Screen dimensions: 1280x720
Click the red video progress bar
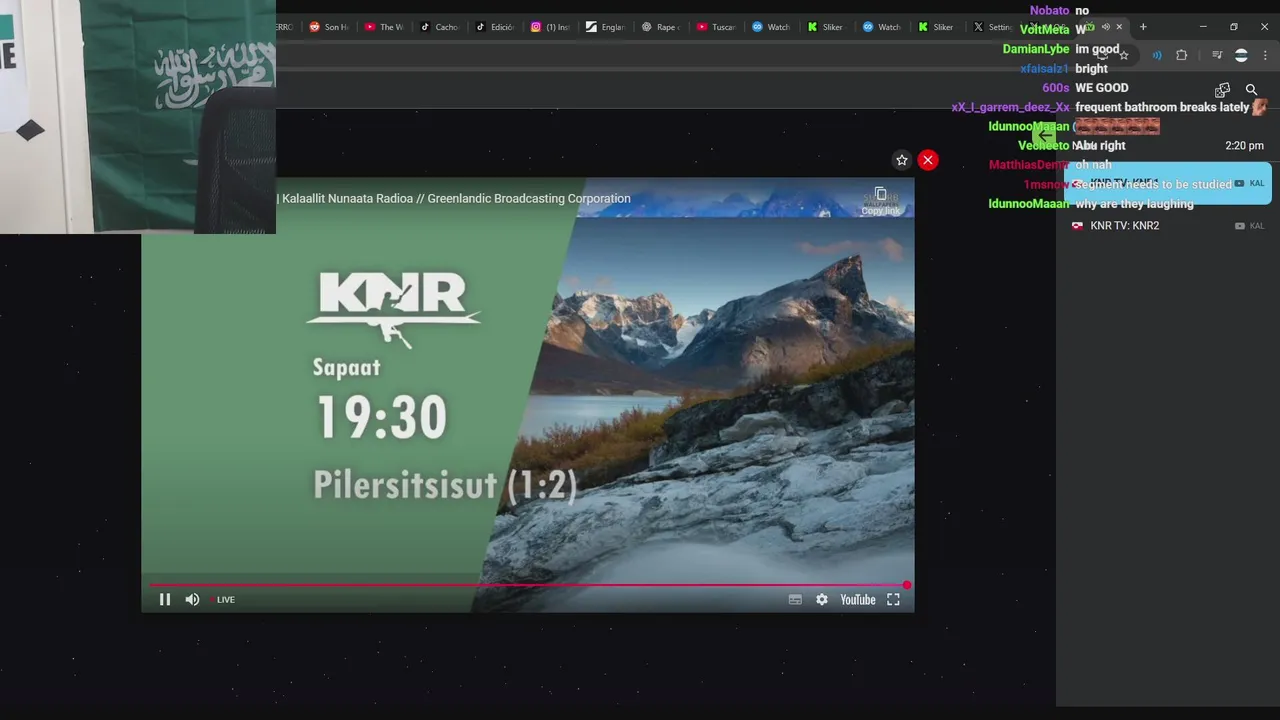tap(528, 585)
